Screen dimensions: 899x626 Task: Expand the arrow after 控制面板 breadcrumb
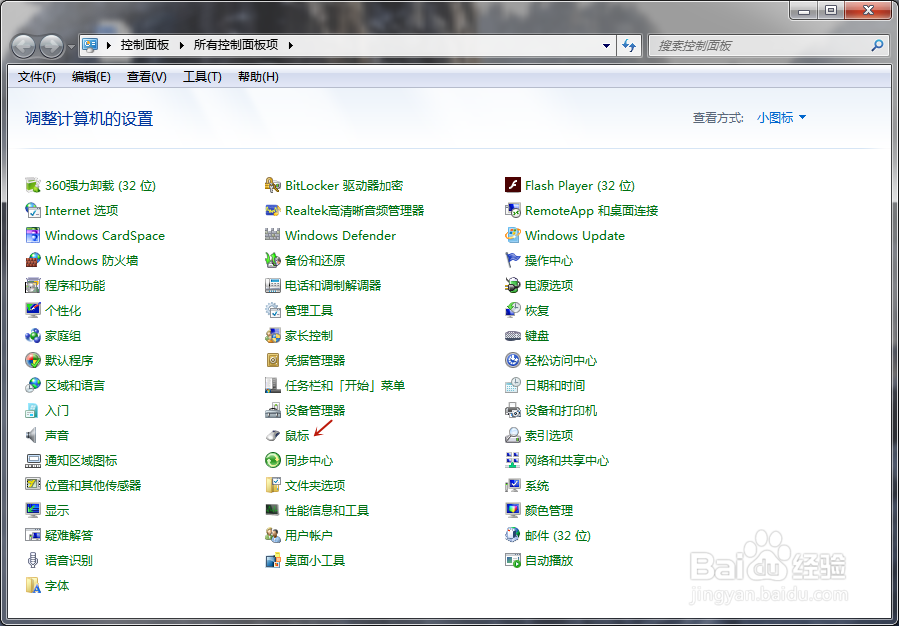point(182,45)
